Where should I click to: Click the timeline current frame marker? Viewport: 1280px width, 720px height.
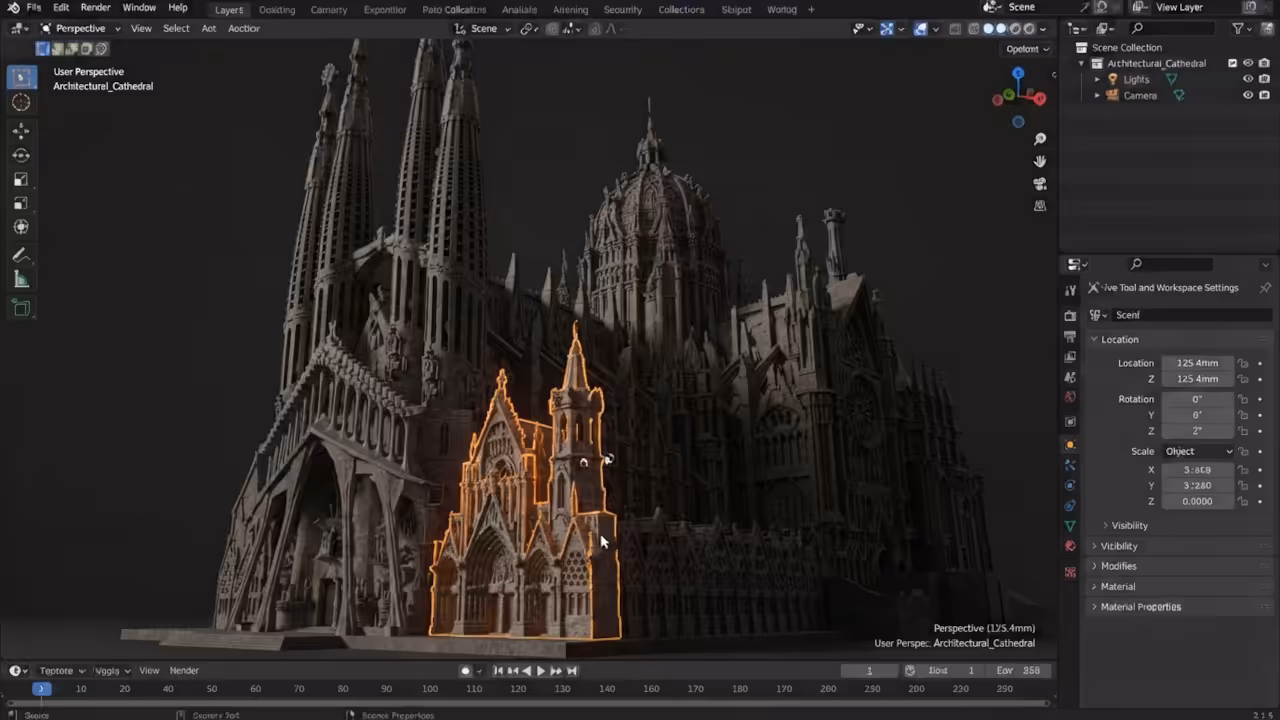41,688
